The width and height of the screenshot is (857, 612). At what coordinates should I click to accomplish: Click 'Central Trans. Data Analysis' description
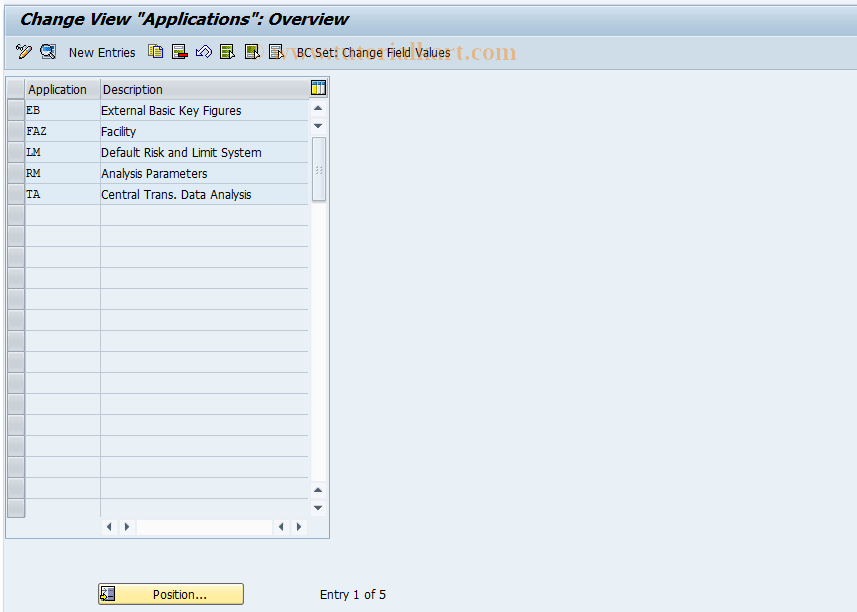point(204,195)
